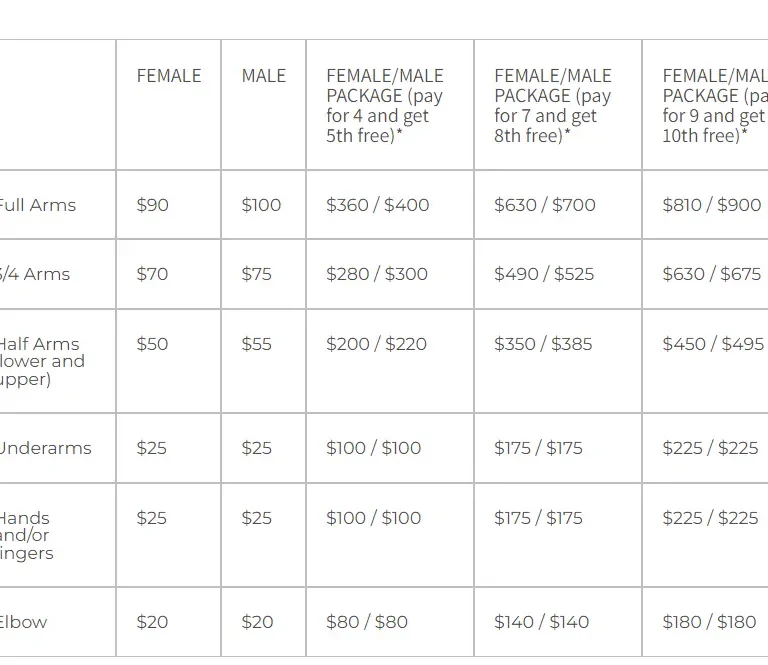Click the $140 / $140 Elbow package
Screen dimensions: 768x665
pos(542,622)
